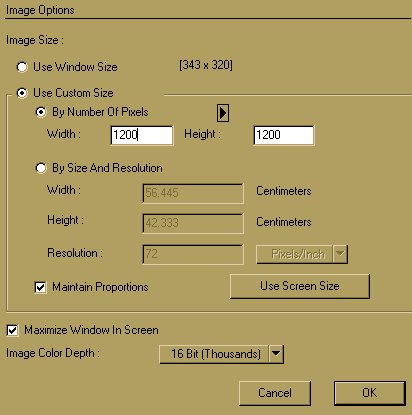Click the window size readout [343 x 320]
412x415 pixels.
(206, 65)
